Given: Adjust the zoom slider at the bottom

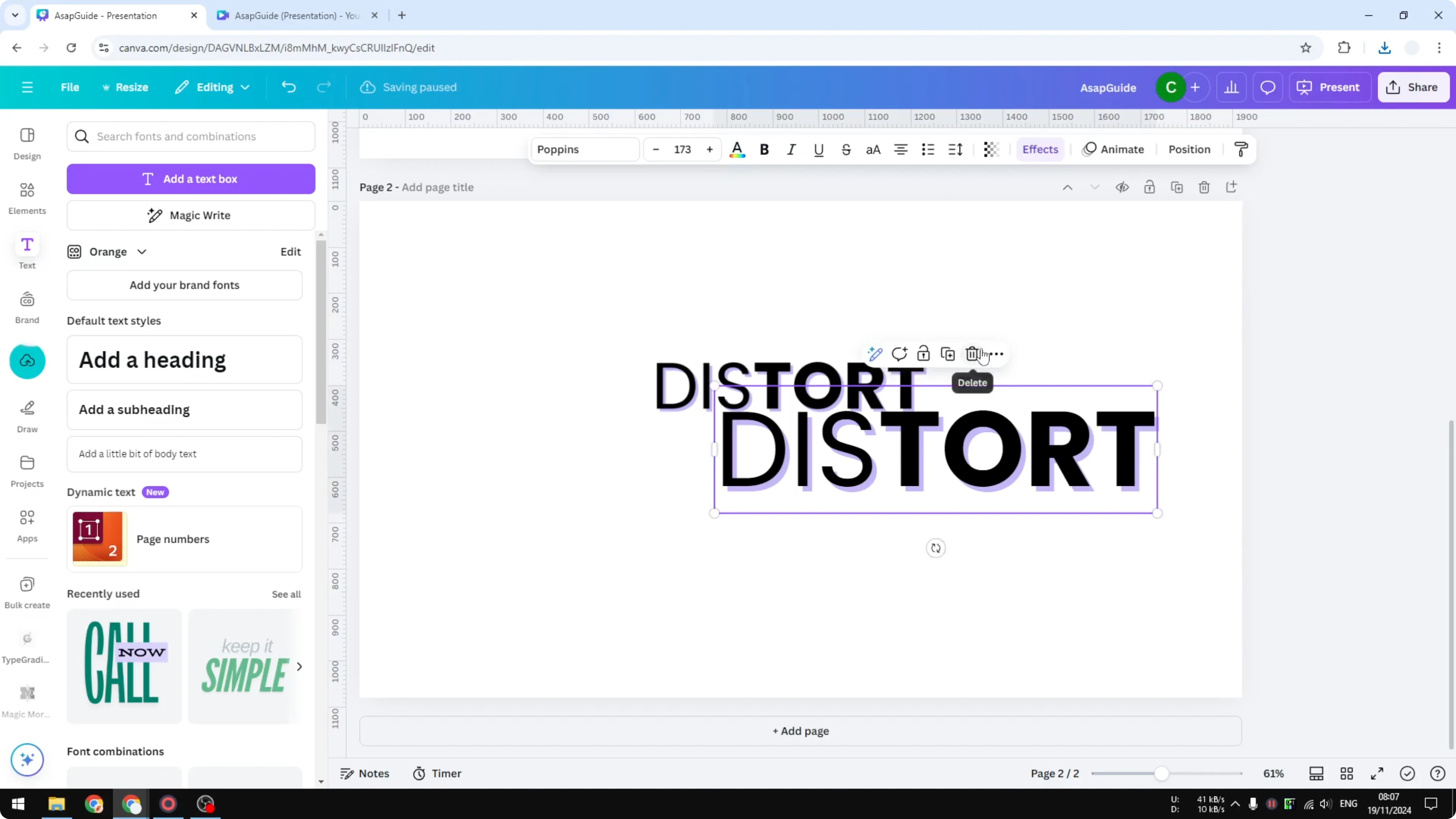Looking at the screenshot, I should click(1162, 773).
